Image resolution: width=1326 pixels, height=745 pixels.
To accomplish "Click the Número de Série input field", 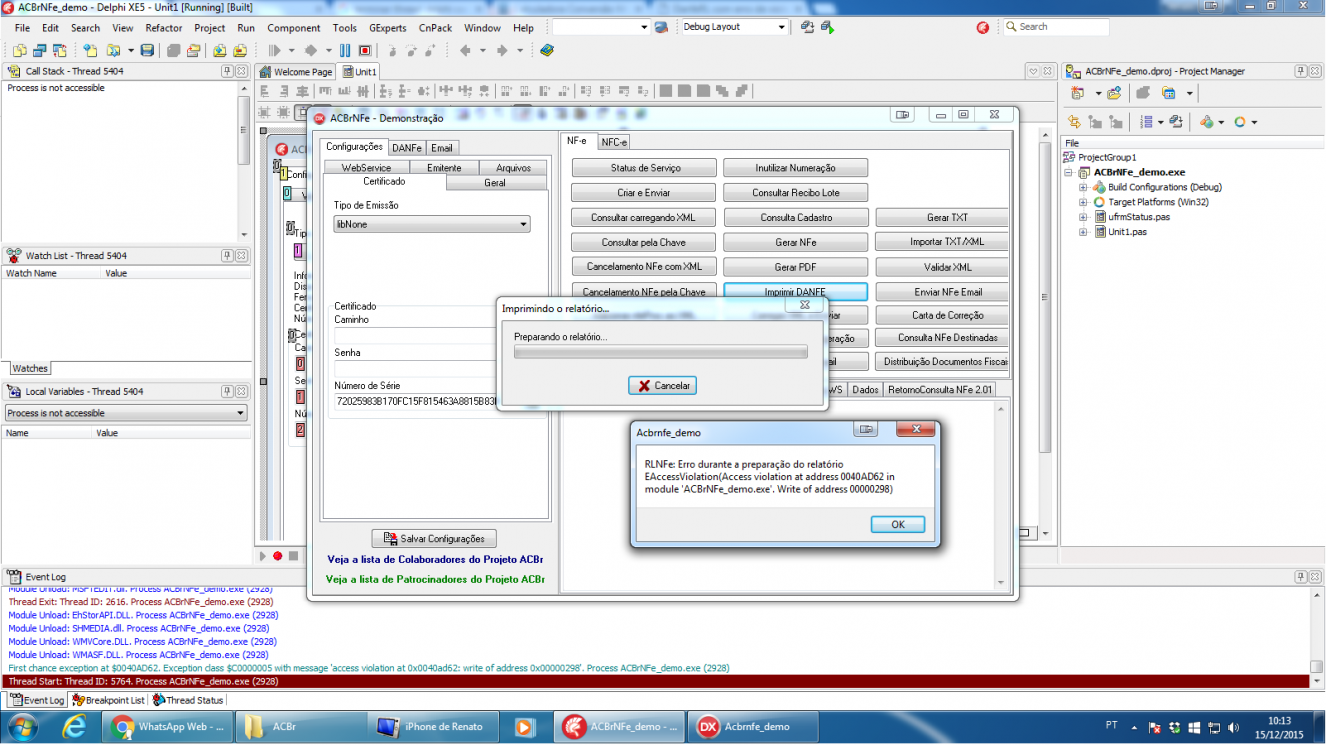I will (x=415, y=401).
